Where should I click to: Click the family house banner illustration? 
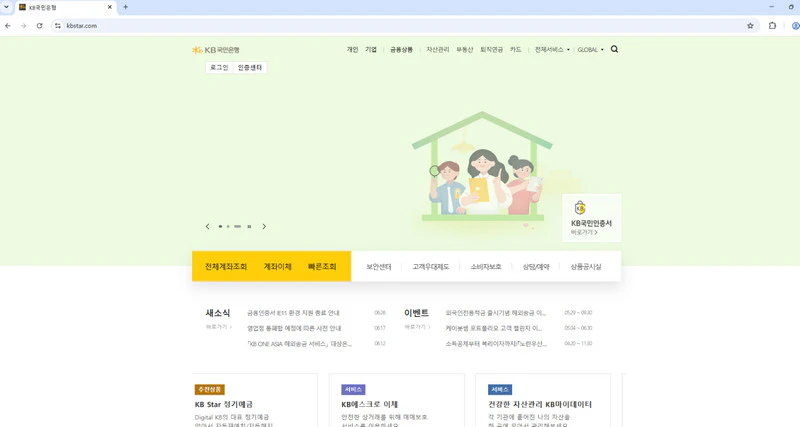coord(482,167)
